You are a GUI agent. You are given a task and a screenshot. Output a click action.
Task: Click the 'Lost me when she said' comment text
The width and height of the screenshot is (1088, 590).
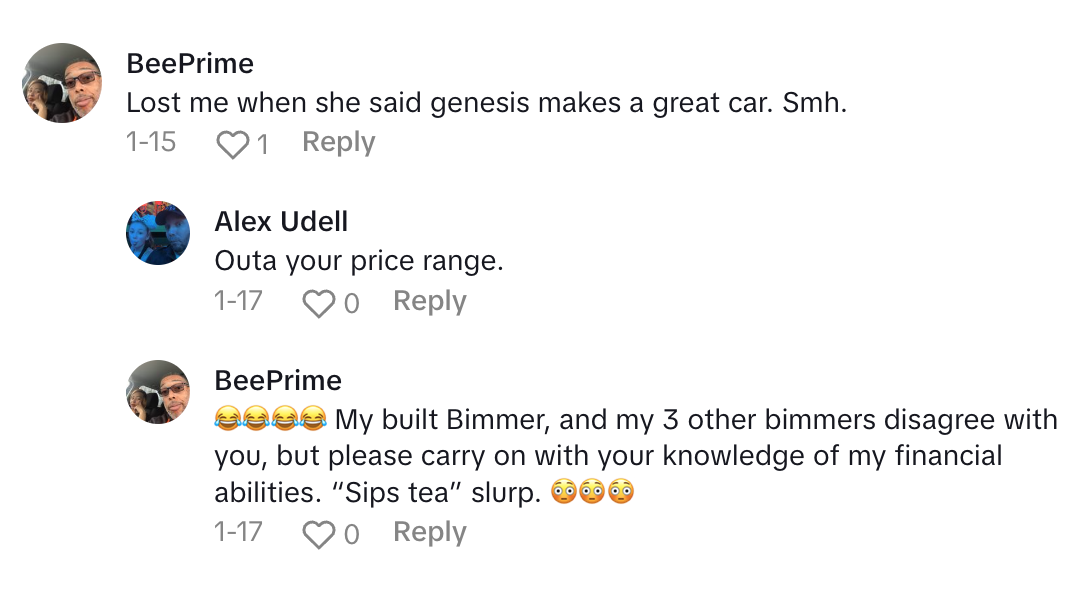486,102
